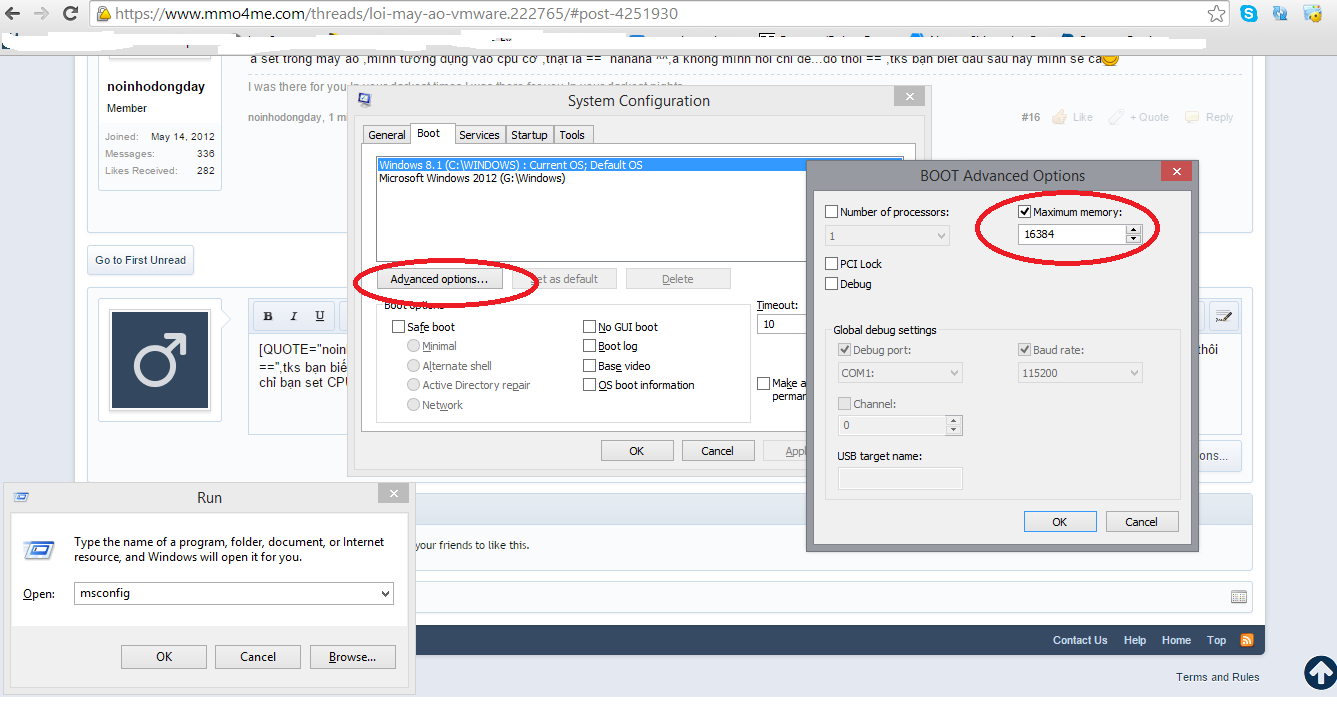Tick the Number of processors checkbox

(832, 212)
